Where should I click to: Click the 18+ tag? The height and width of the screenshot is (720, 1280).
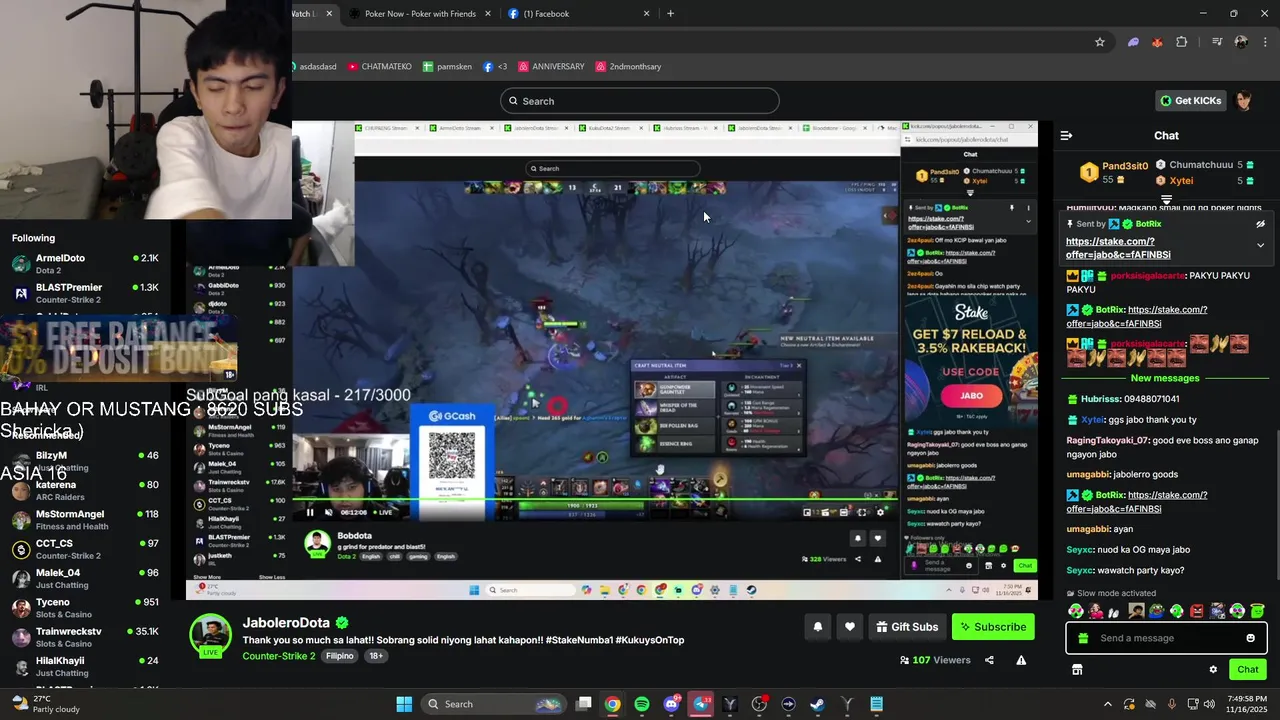coord(376,656)
